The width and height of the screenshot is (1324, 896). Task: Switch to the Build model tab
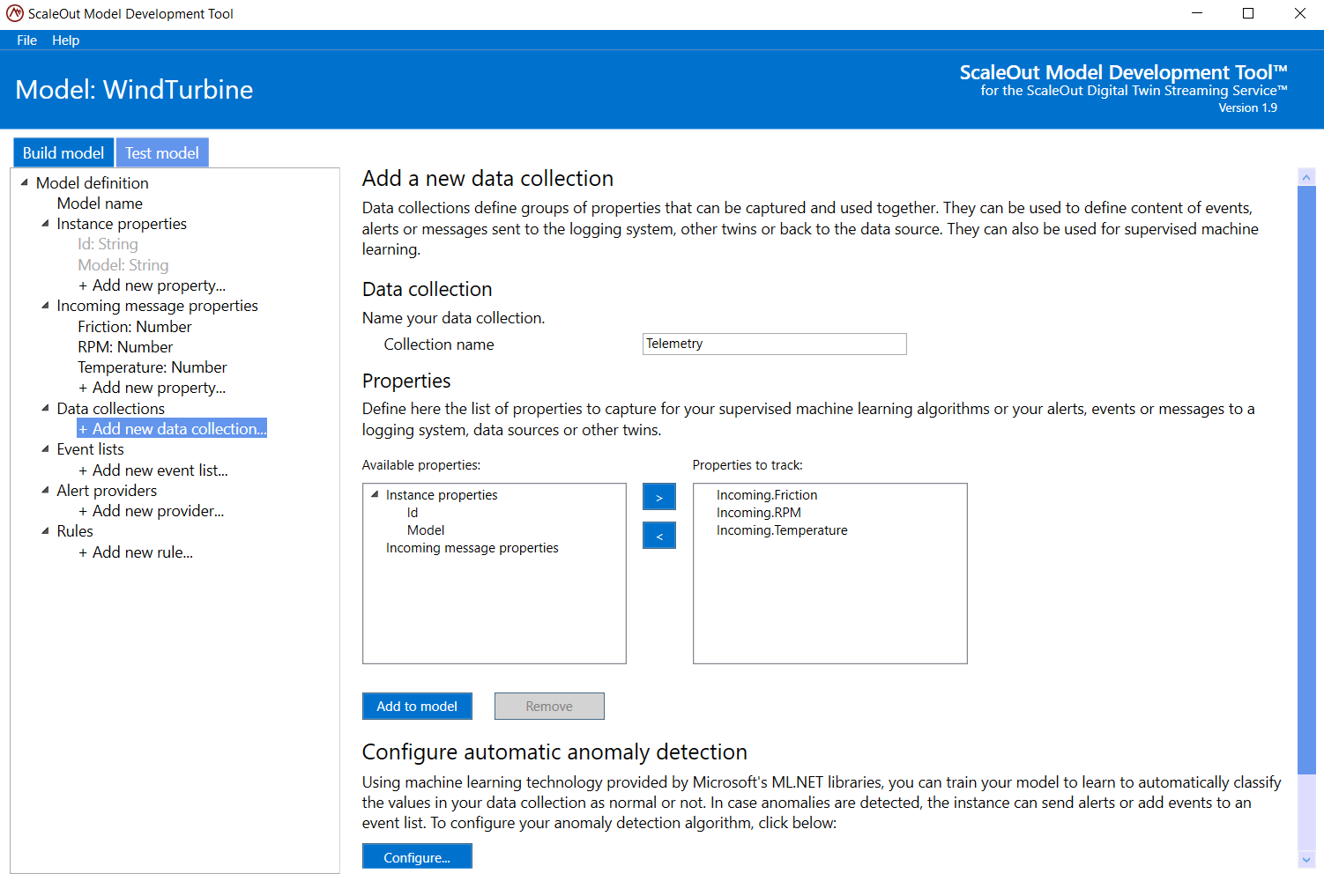point(63,152)
